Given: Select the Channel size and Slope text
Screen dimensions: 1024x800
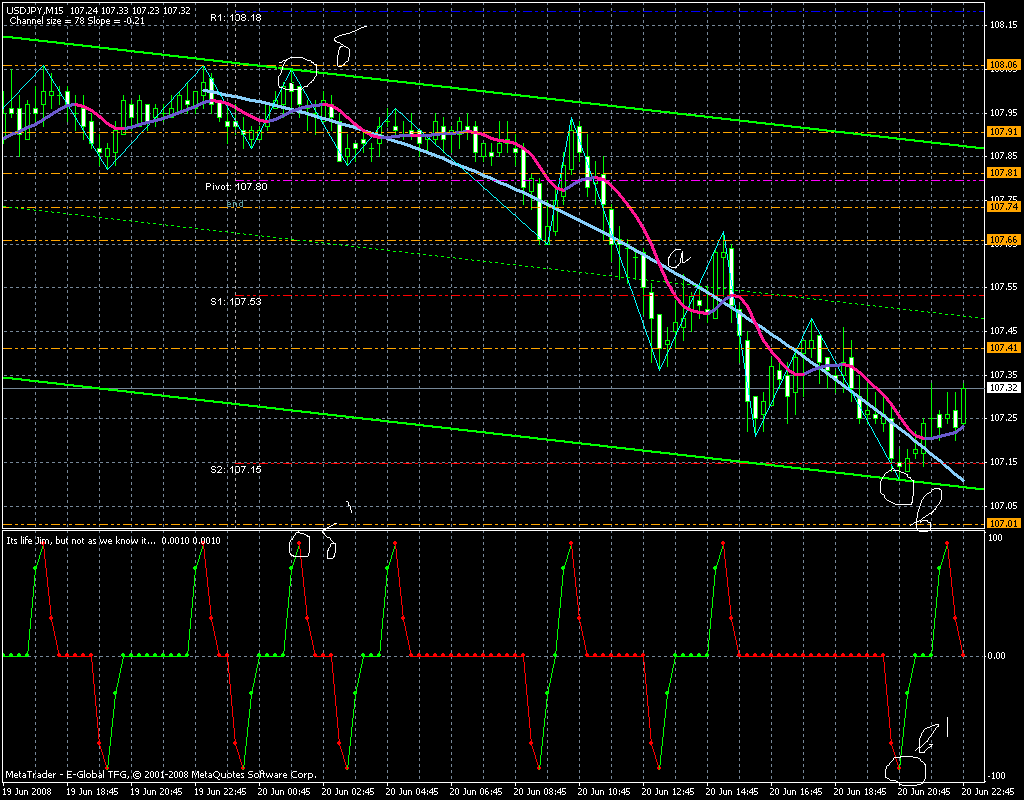Looking at the screenshot, I should coord(75,20).
